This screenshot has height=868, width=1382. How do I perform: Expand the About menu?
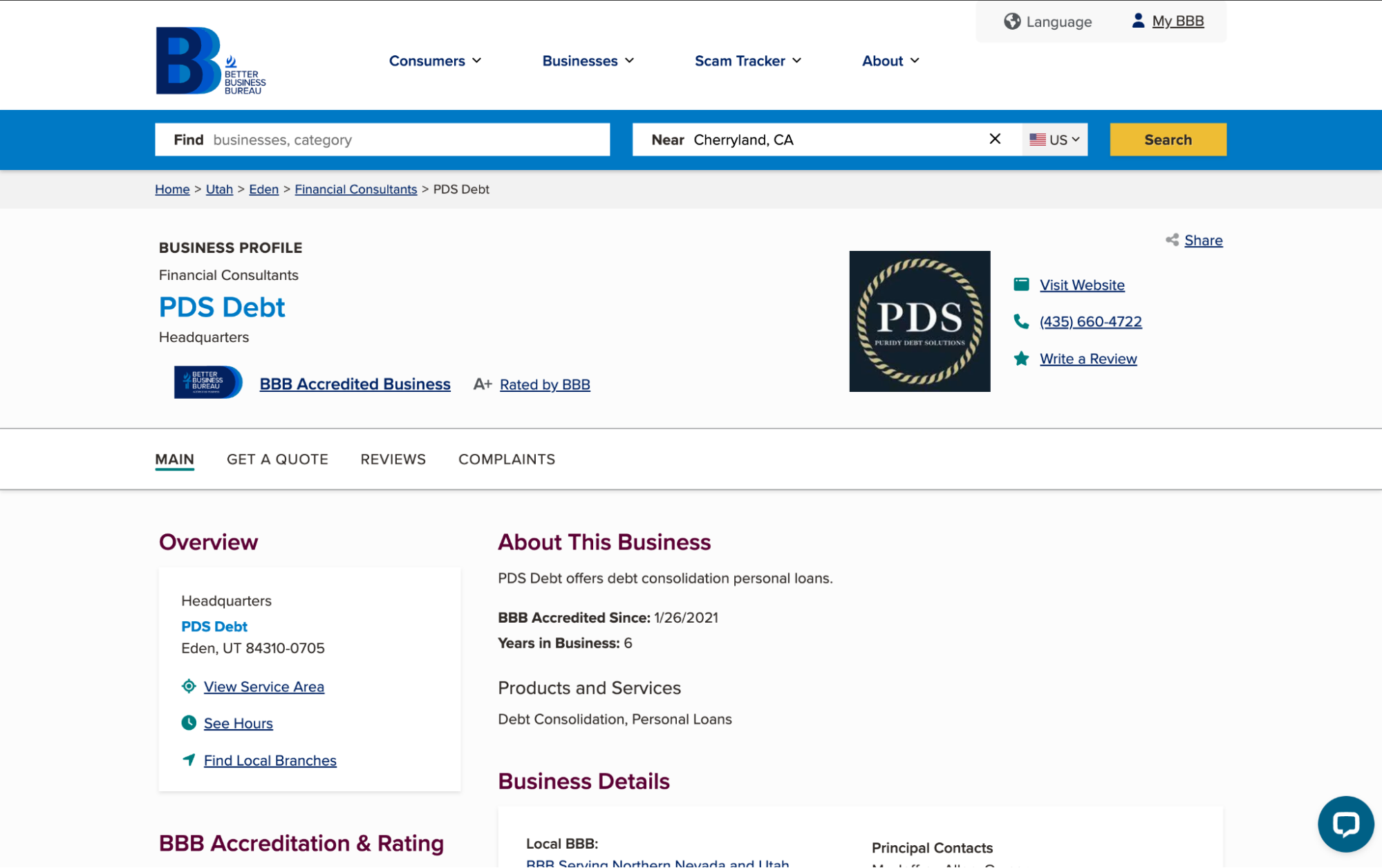point(890,61)
